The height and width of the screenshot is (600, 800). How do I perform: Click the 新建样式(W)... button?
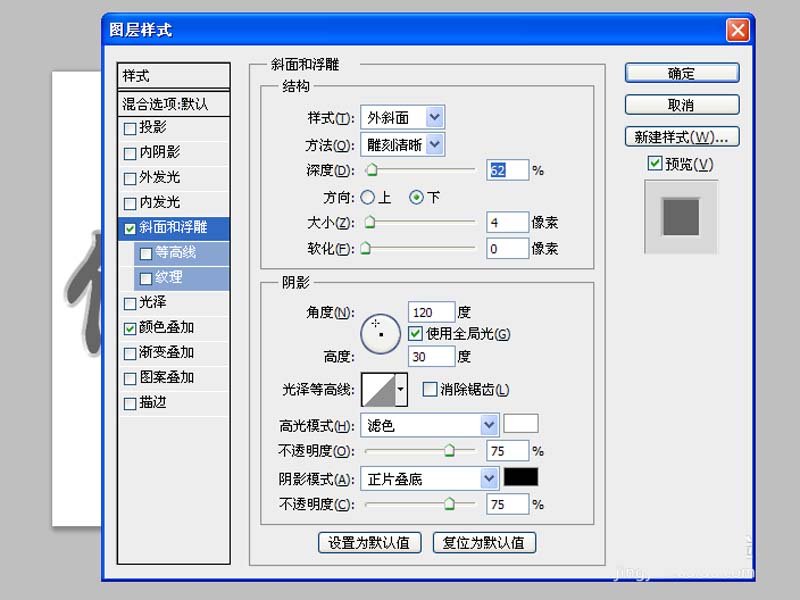pyautogui.click(x=682, y=137)
